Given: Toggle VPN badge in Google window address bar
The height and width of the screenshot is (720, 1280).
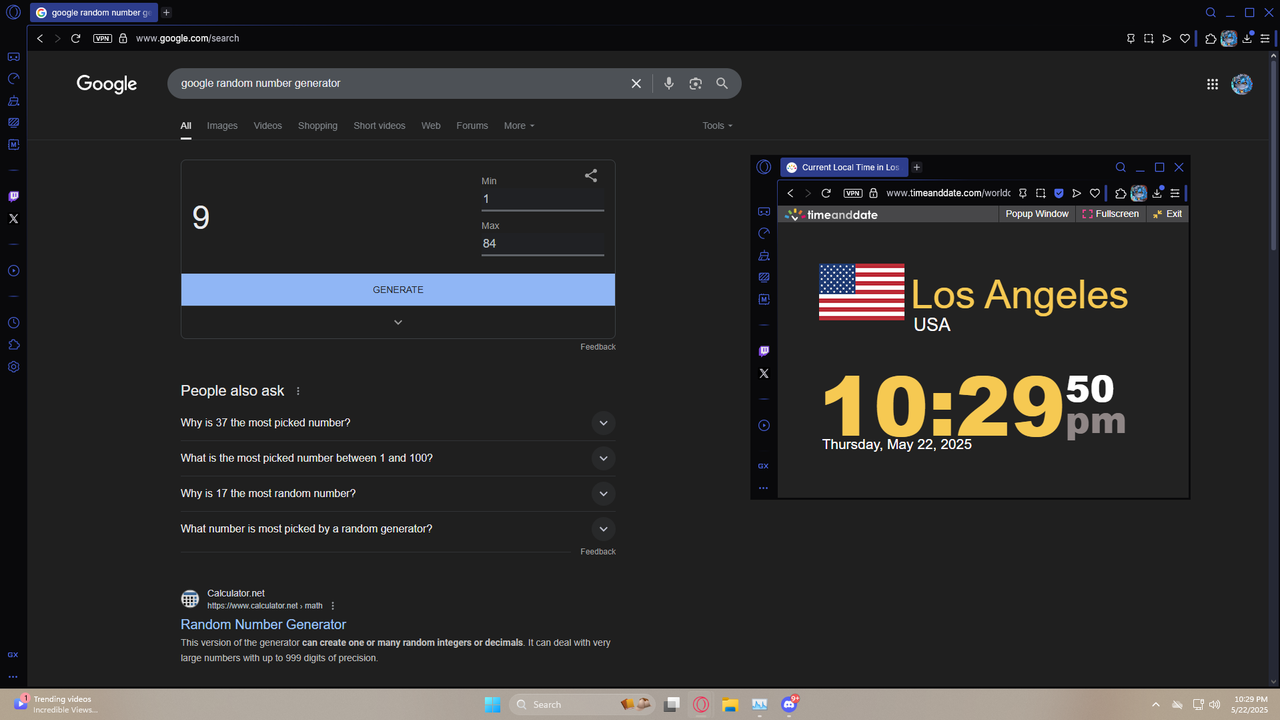Looking at the screenshot, I should click(102, 38).
